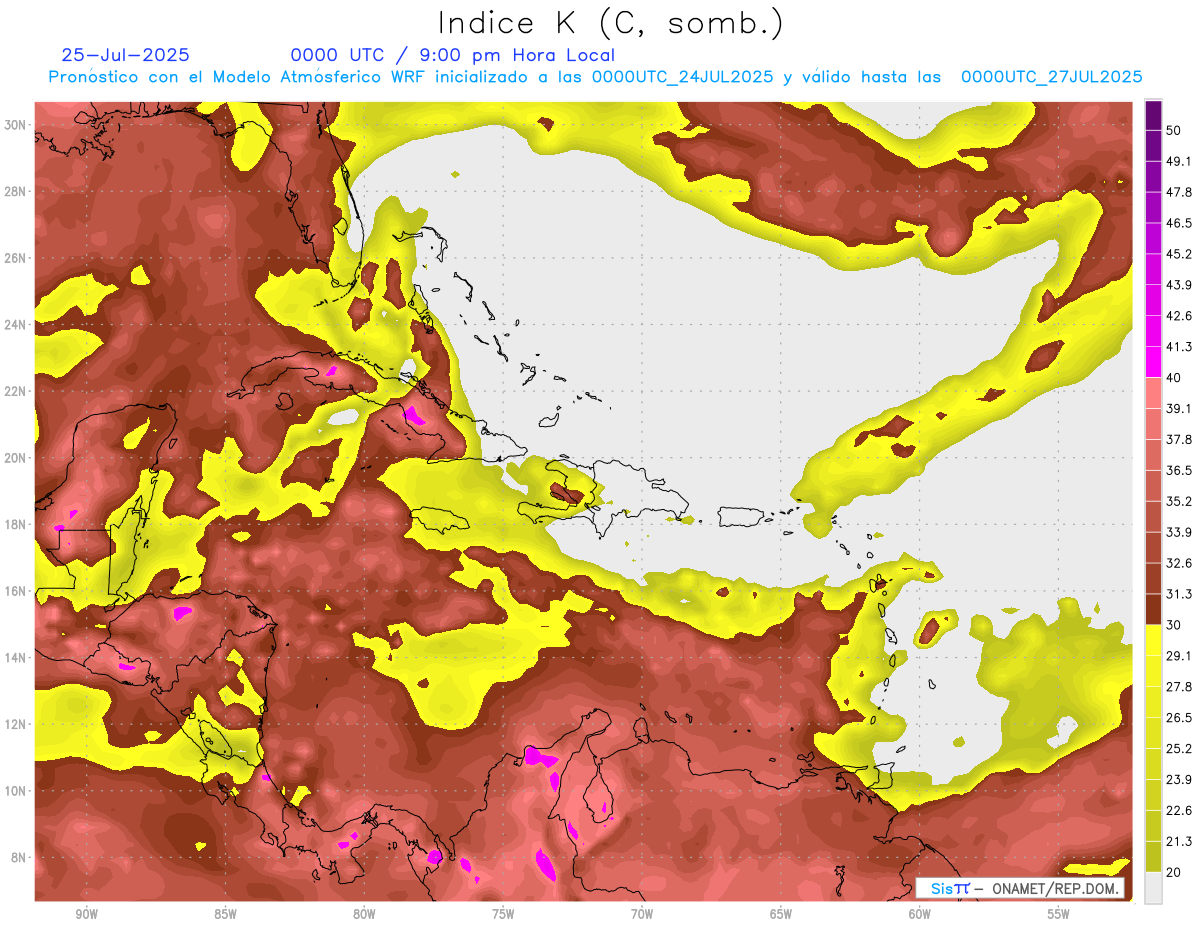Click the '36.5' legend value

[1178, 470]
